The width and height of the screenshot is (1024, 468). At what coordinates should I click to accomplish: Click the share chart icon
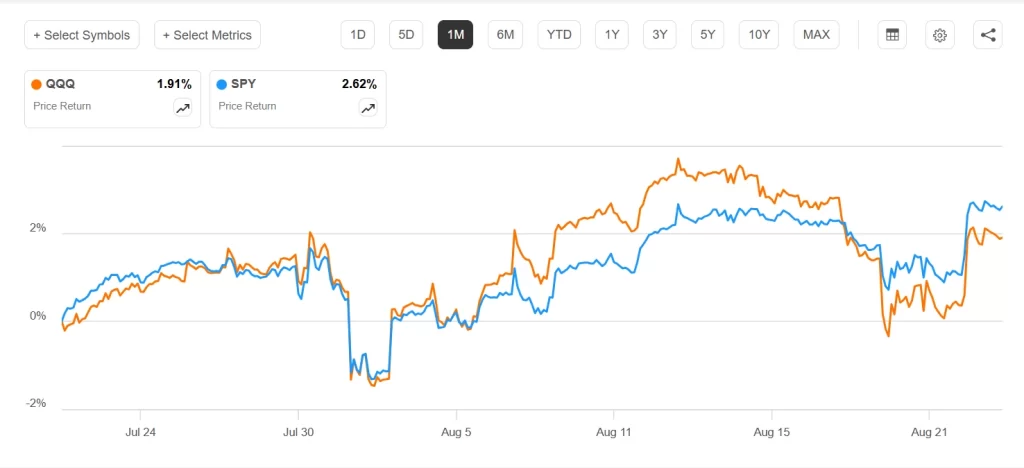(988, 35)
